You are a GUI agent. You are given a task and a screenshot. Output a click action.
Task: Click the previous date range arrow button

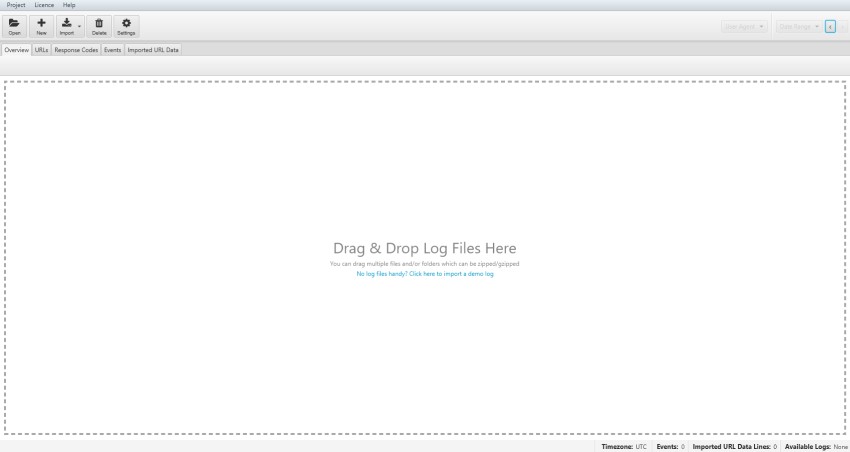(830, 27)
